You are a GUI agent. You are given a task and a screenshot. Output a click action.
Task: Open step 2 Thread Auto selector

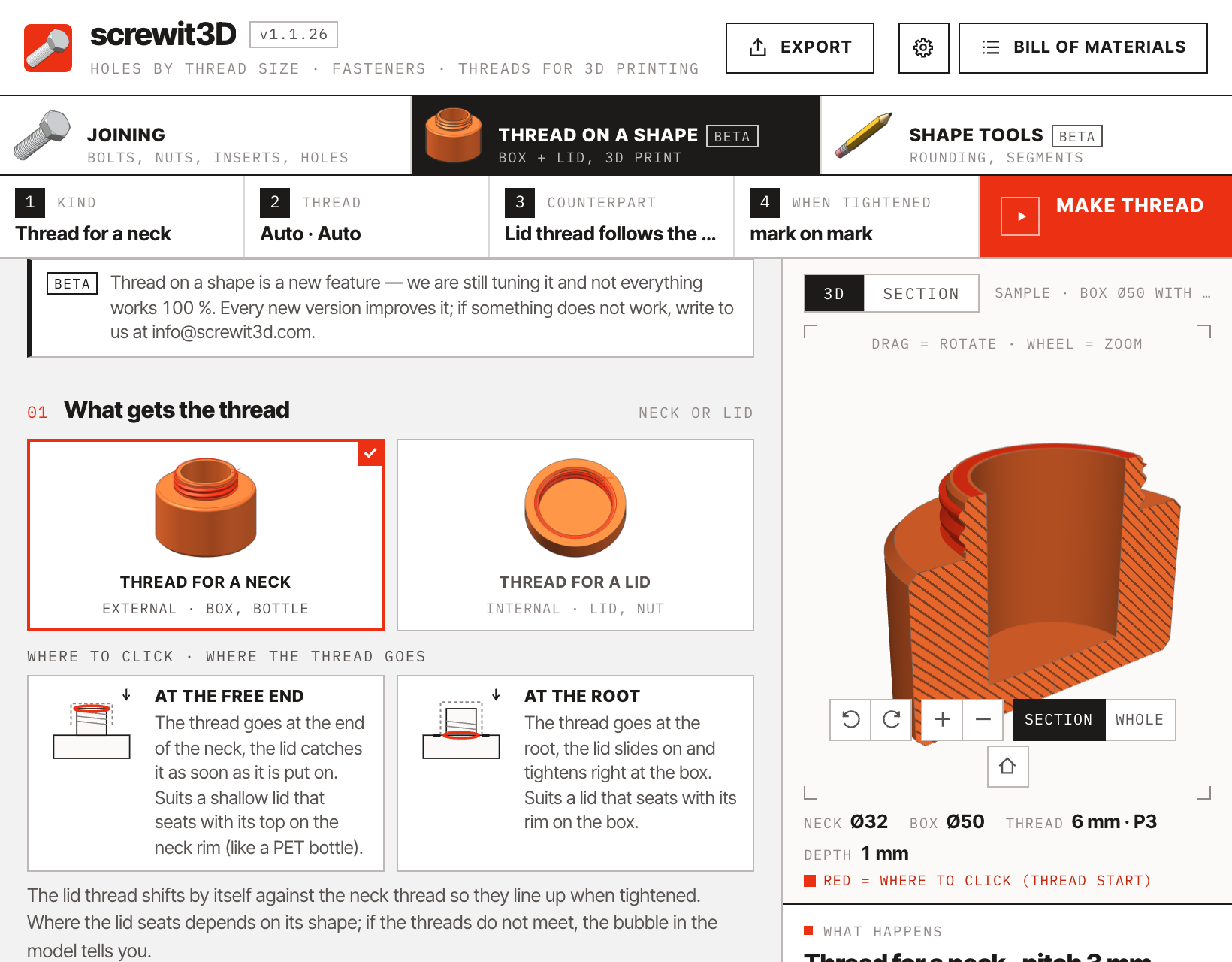tap(367, 217)
